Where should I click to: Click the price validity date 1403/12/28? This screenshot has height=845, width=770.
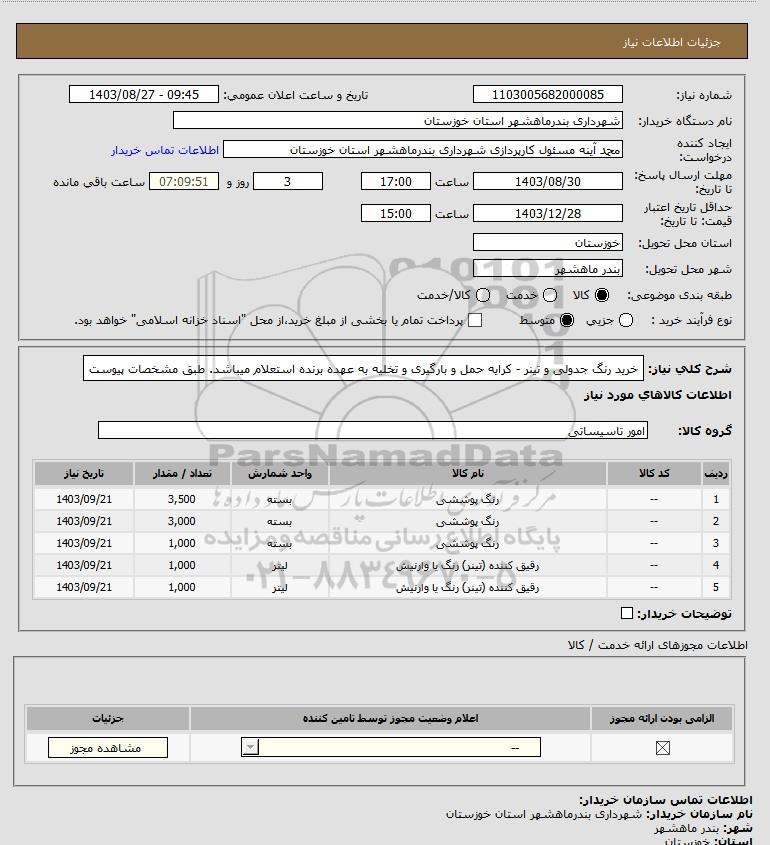[547, 213]
